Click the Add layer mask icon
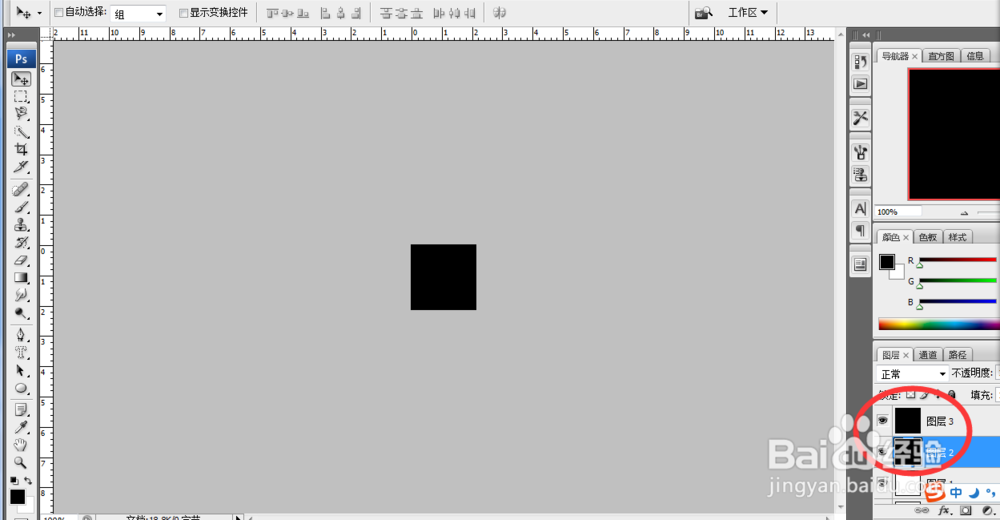Screen dimensions: 1000x520 coord(966,511)
